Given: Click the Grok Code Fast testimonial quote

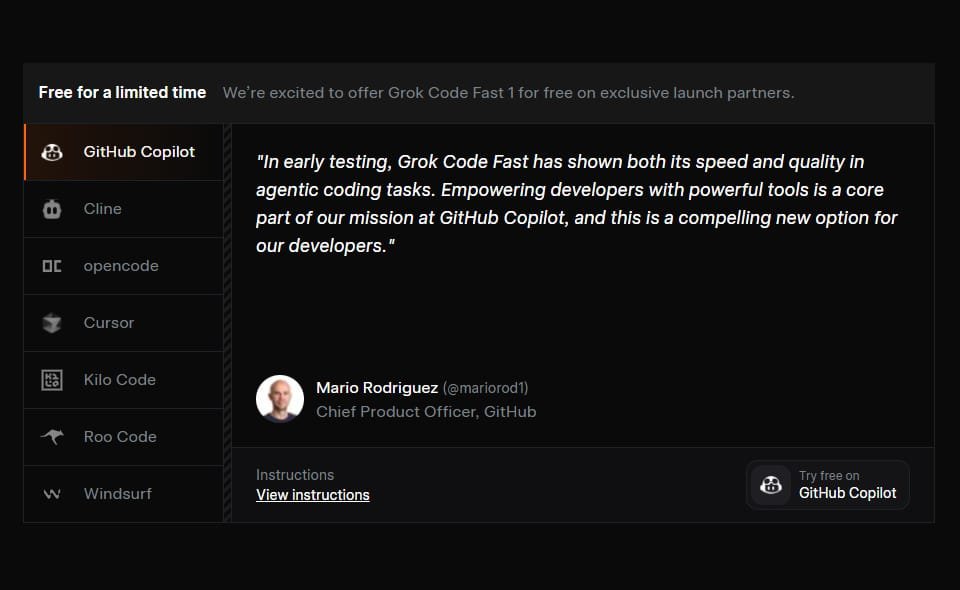Looking at the screenshot, I should click(577, 204).
